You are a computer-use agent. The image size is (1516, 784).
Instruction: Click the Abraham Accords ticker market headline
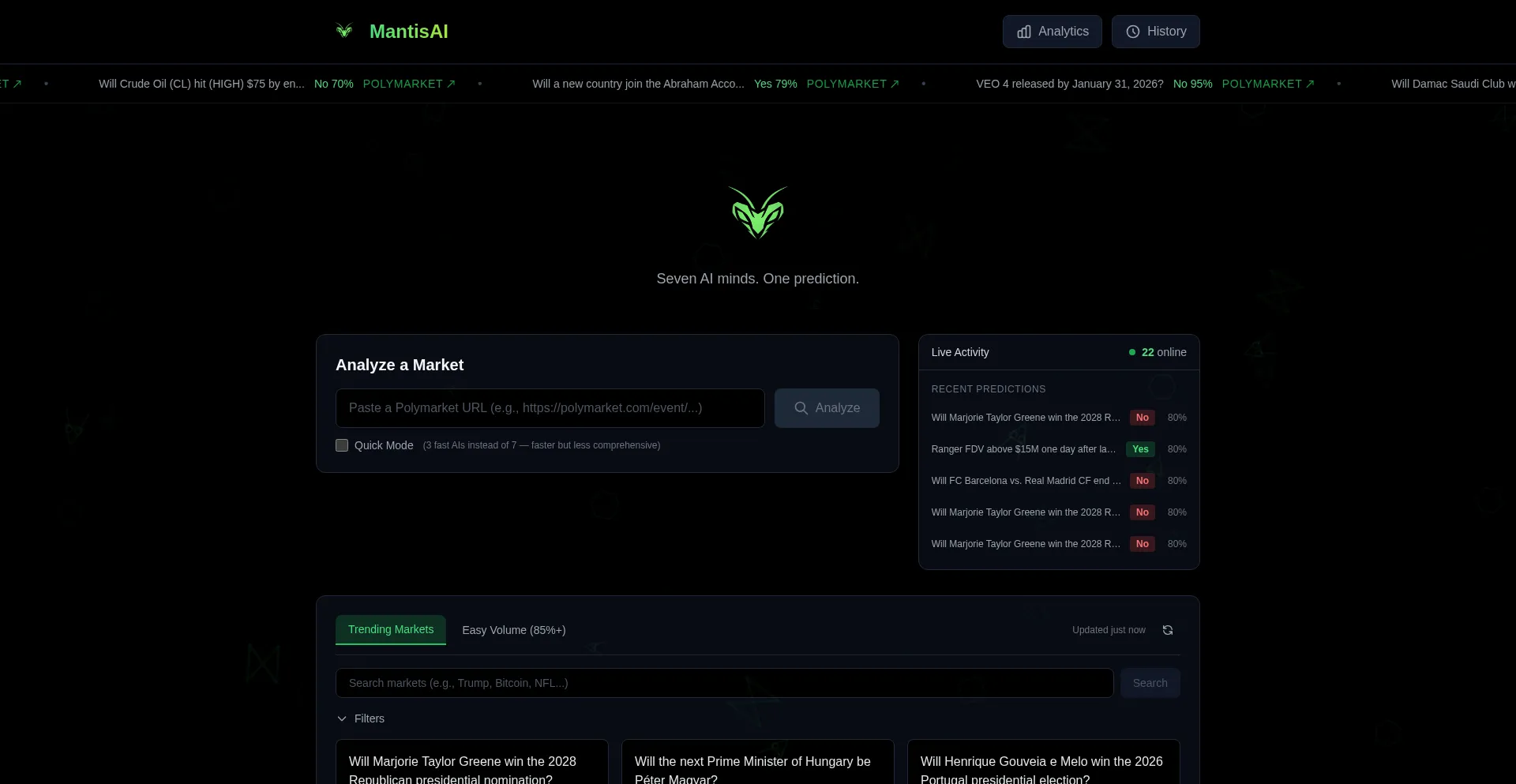pos(639,84)
